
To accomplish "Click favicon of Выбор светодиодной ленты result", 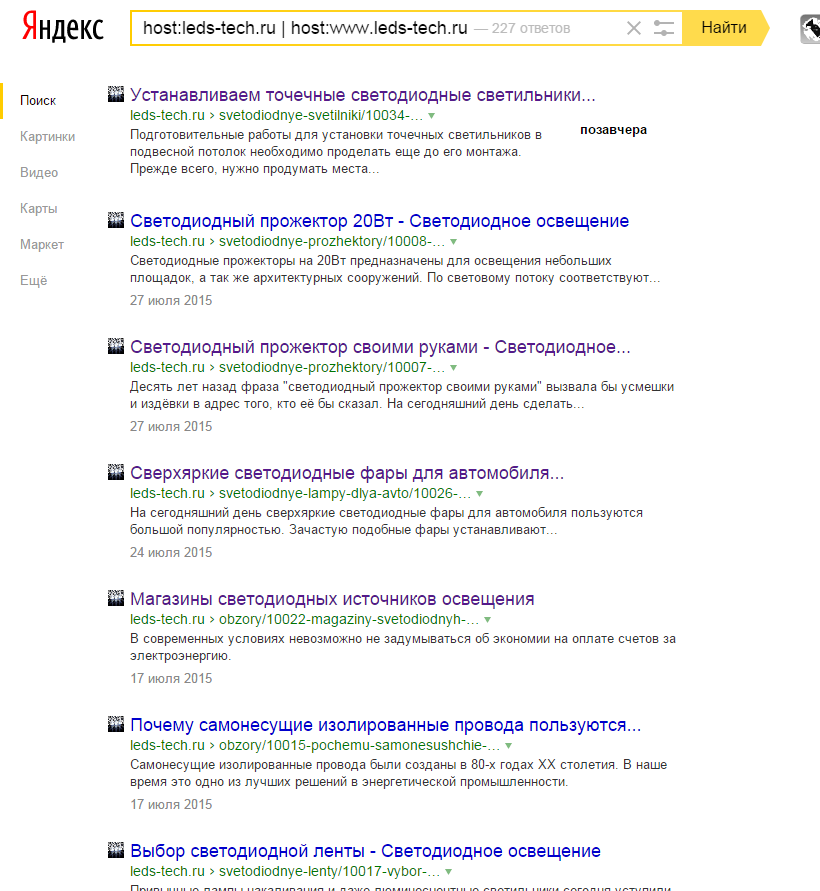I will pyautogui.click(x=116, y=850).
